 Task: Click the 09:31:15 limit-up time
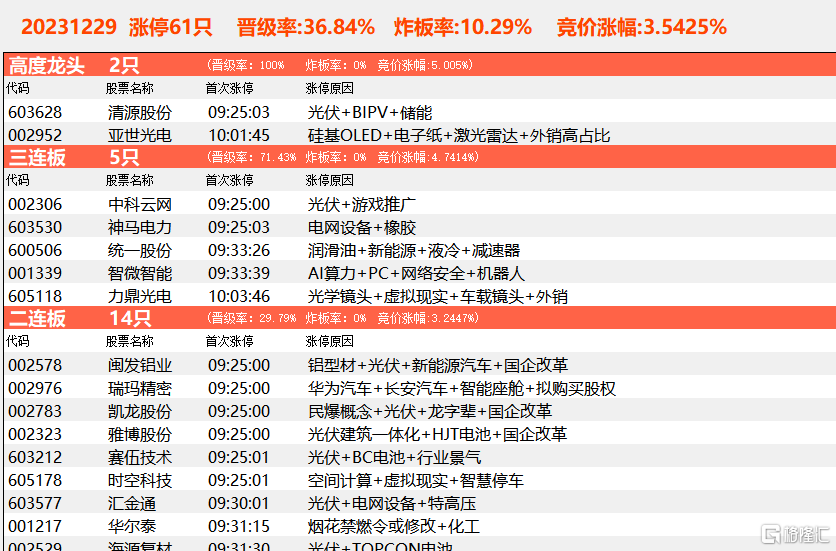tap(239, 526)
